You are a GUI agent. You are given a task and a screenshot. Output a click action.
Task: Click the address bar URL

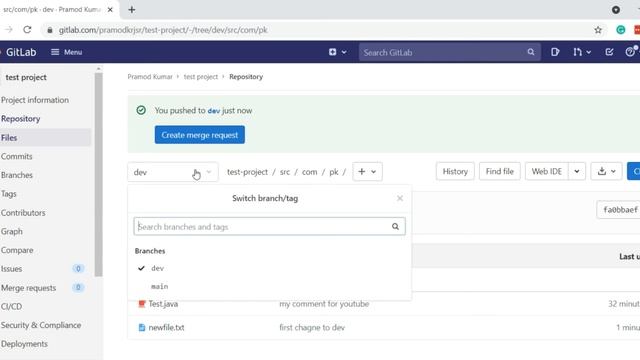pyautogui.click(x=163, y=30)
